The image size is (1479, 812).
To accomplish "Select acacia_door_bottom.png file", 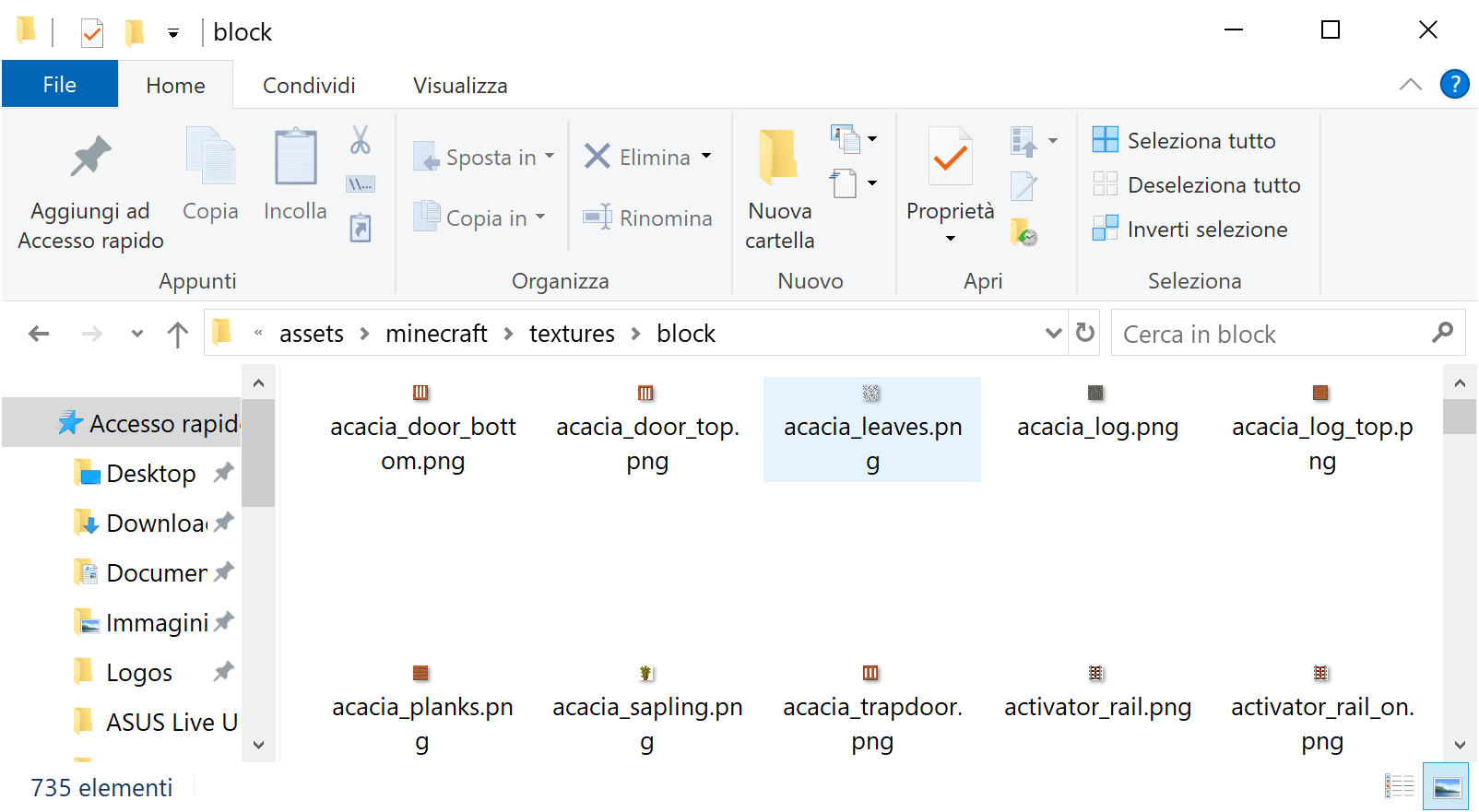I will click(x=422, y=430).
